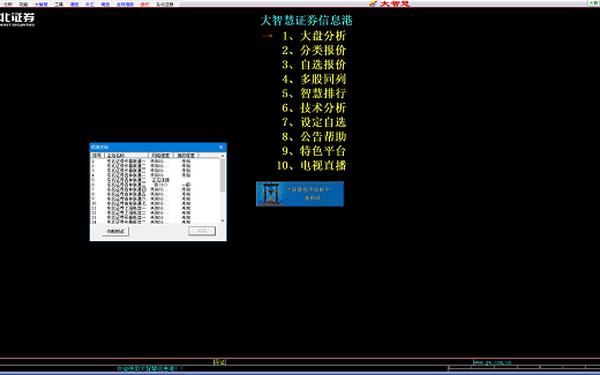The image size is (600, 375).
Task: Open 智慧排行 menu entry
Action: click(314, 93)
